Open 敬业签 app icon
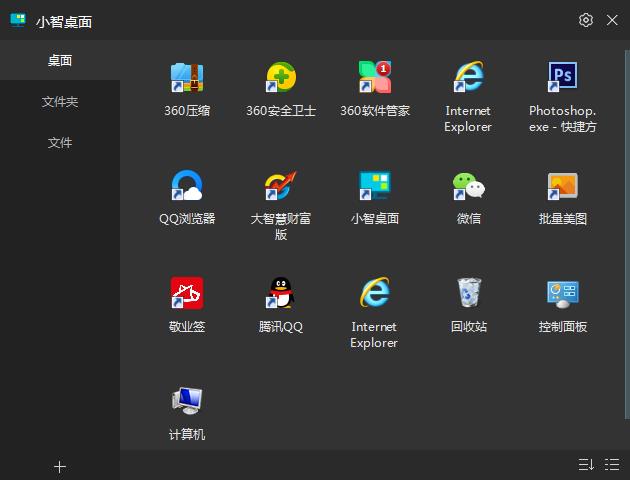The image size is (630, 480). click(x=187, y=294)
